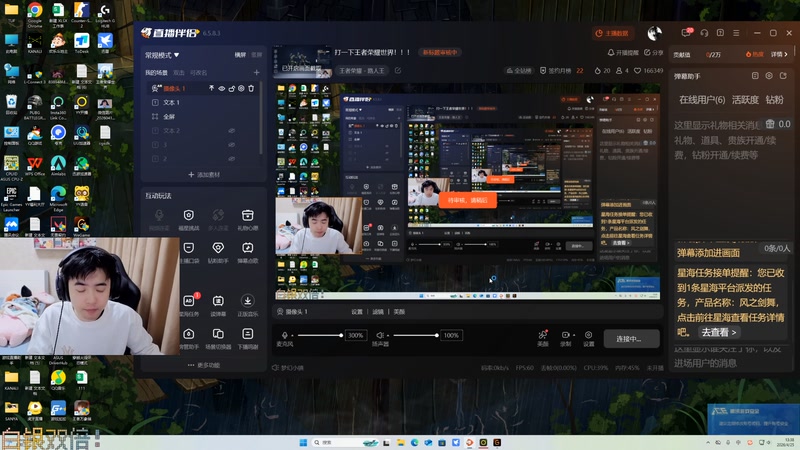Move 摄像头 1 source to top
Image resolution: width=800 pixels, height=450 pixels.
(x=212, y=88)
